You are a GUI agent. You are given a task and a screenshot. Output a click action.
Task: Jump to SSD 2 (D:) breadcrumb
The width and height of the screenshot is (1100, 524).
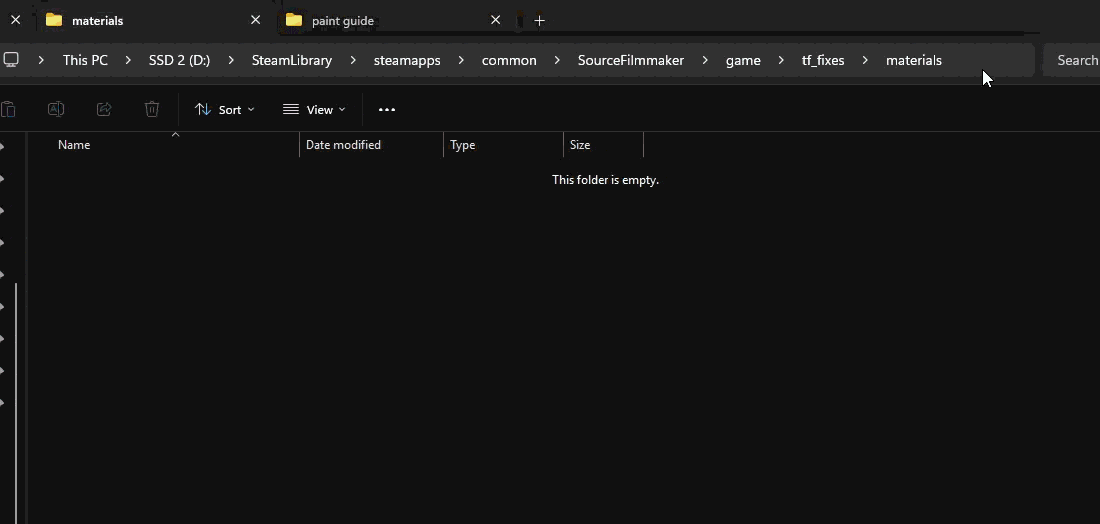point(179,60)
